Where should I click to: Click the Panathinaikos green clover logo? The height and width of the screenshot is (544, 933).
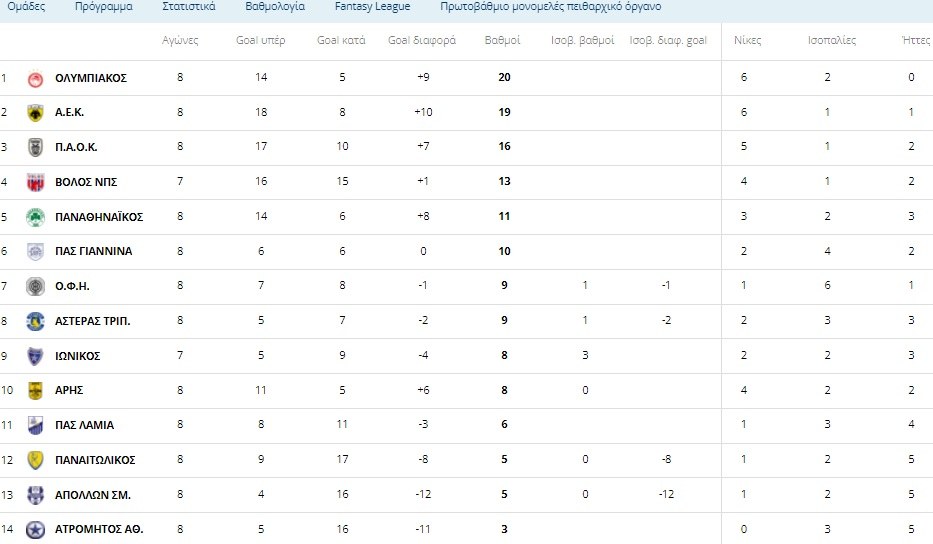pyautogui.click(x=36, y=217)
